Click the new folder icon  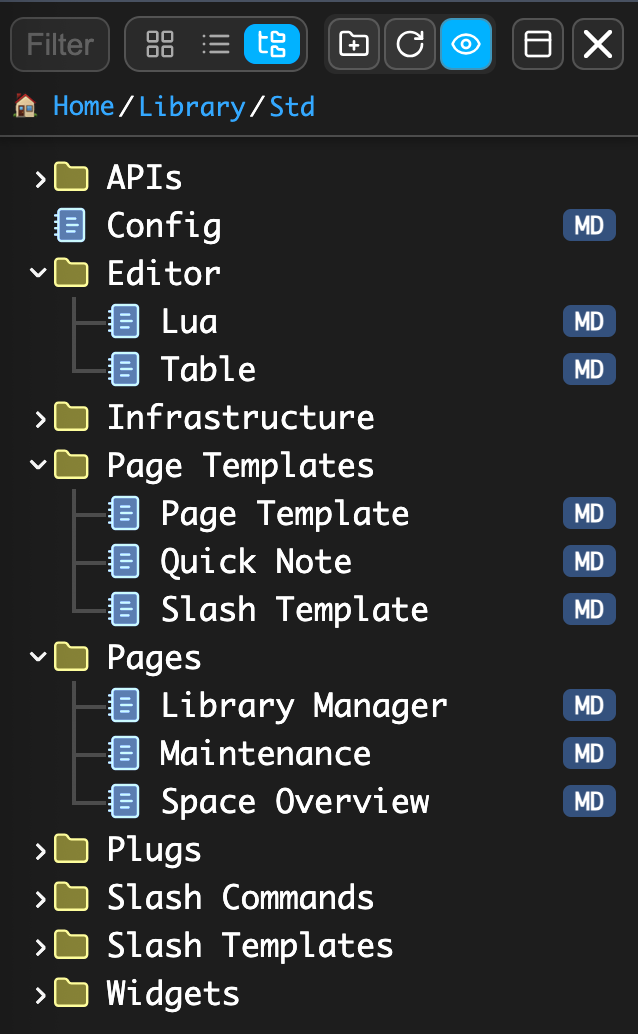tap(354, 44)
